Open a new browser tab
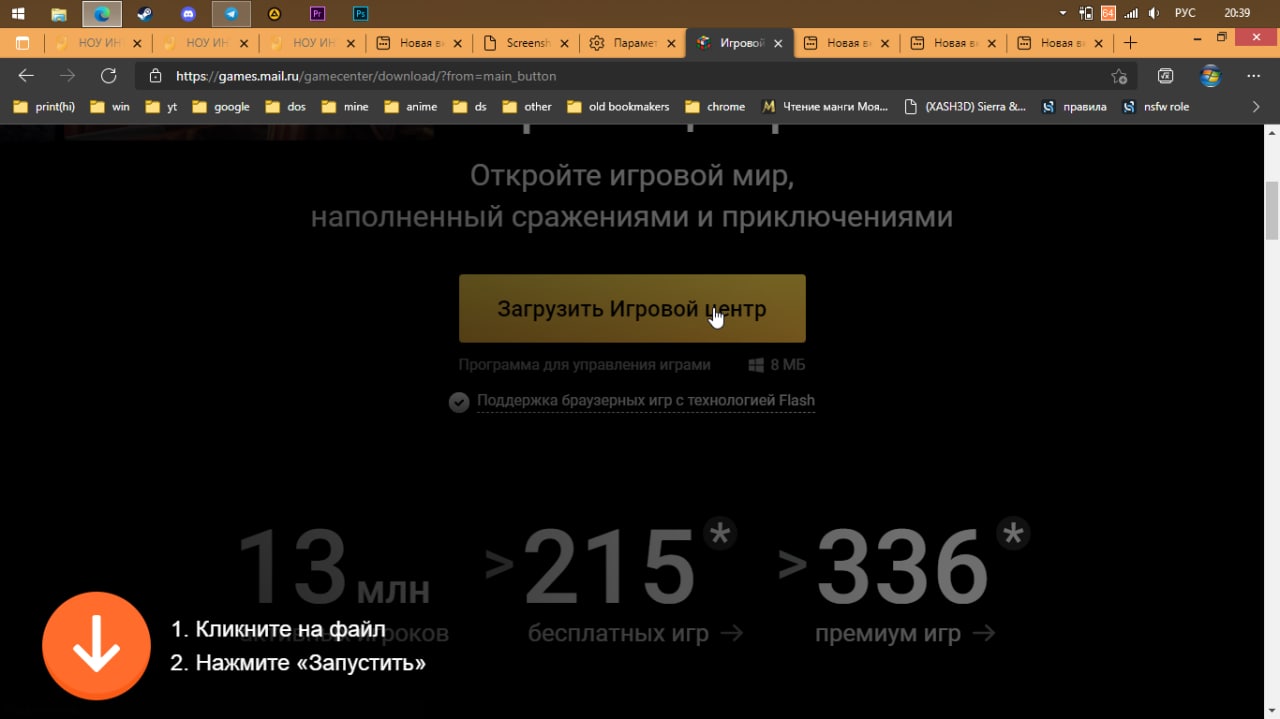The height and width of the screenshot is (719, 1280). (x=1130, y=43)
